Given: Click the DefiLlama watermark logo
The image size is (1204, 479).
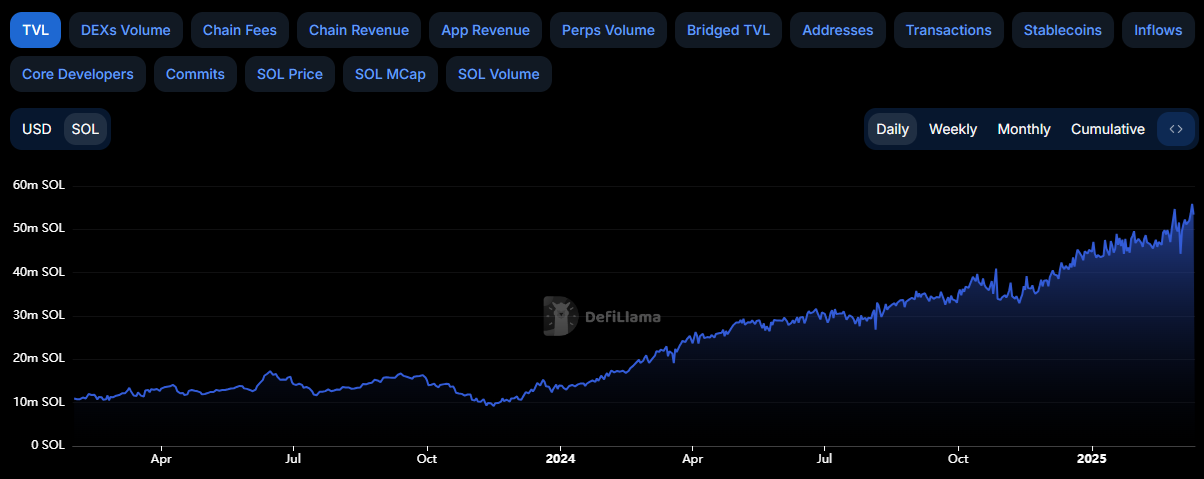Looking at the screenshot, I should pos(602,316).
